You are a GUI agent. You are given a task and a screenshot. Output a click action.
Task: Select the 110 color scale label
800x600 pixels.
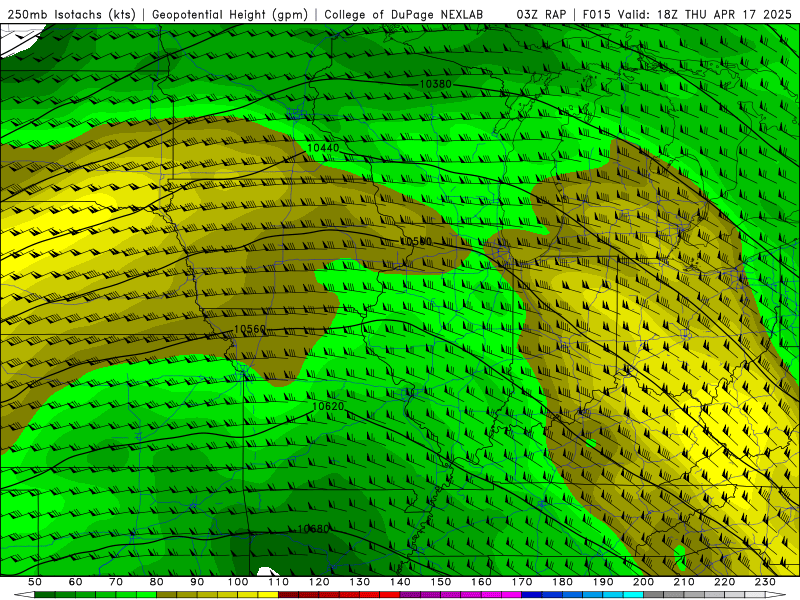pos(278,582)
